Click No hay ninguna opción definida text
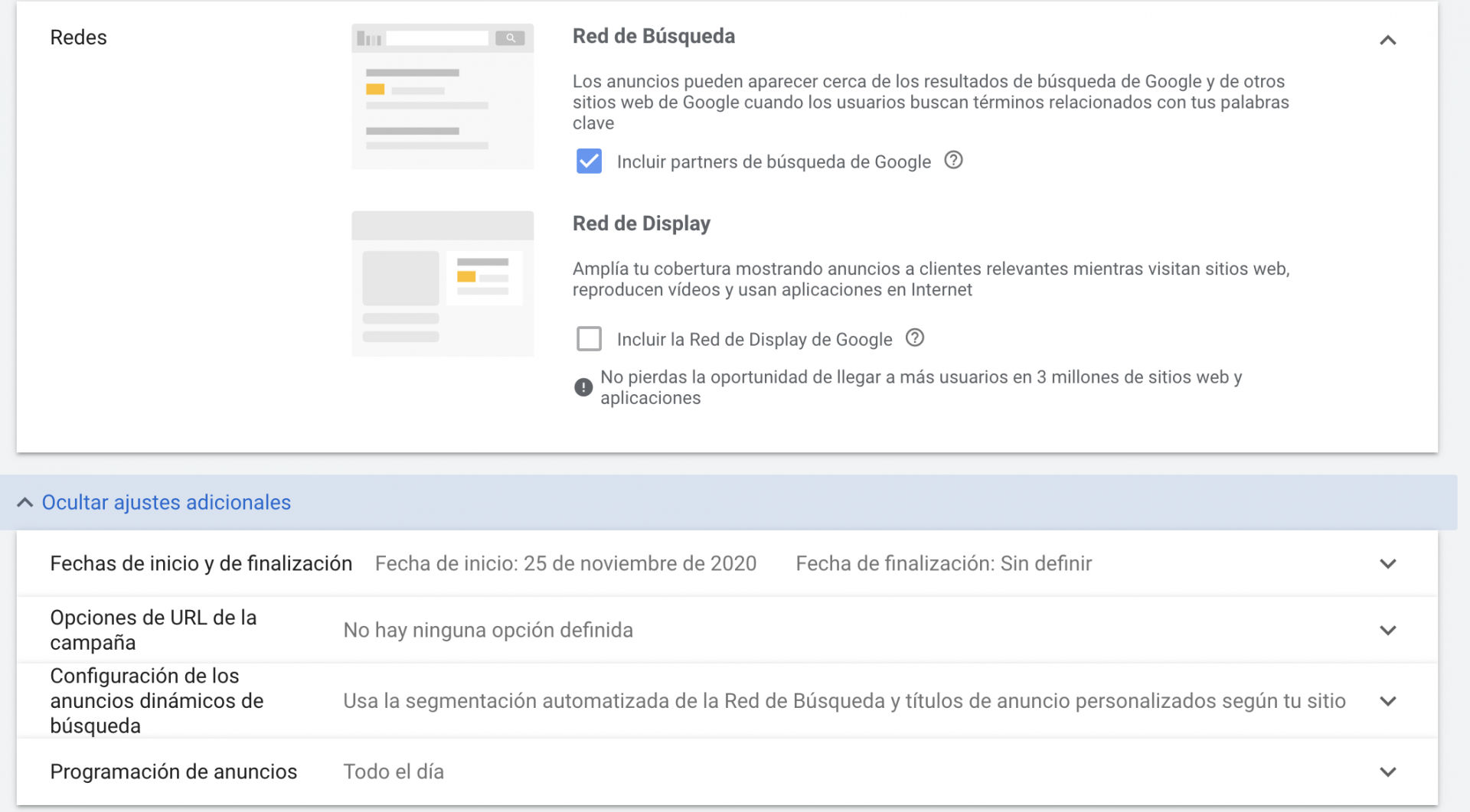This screenshot has height=812, width=1470. 488,631
